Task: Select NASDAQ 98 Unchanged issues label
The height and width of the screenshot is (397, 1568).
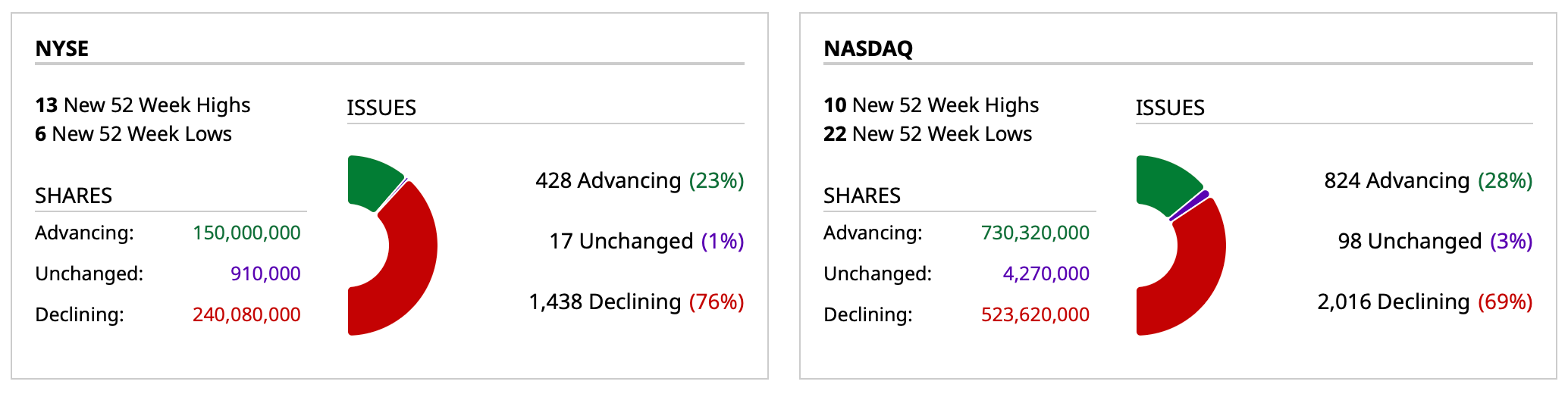Action: [1435, 241]
